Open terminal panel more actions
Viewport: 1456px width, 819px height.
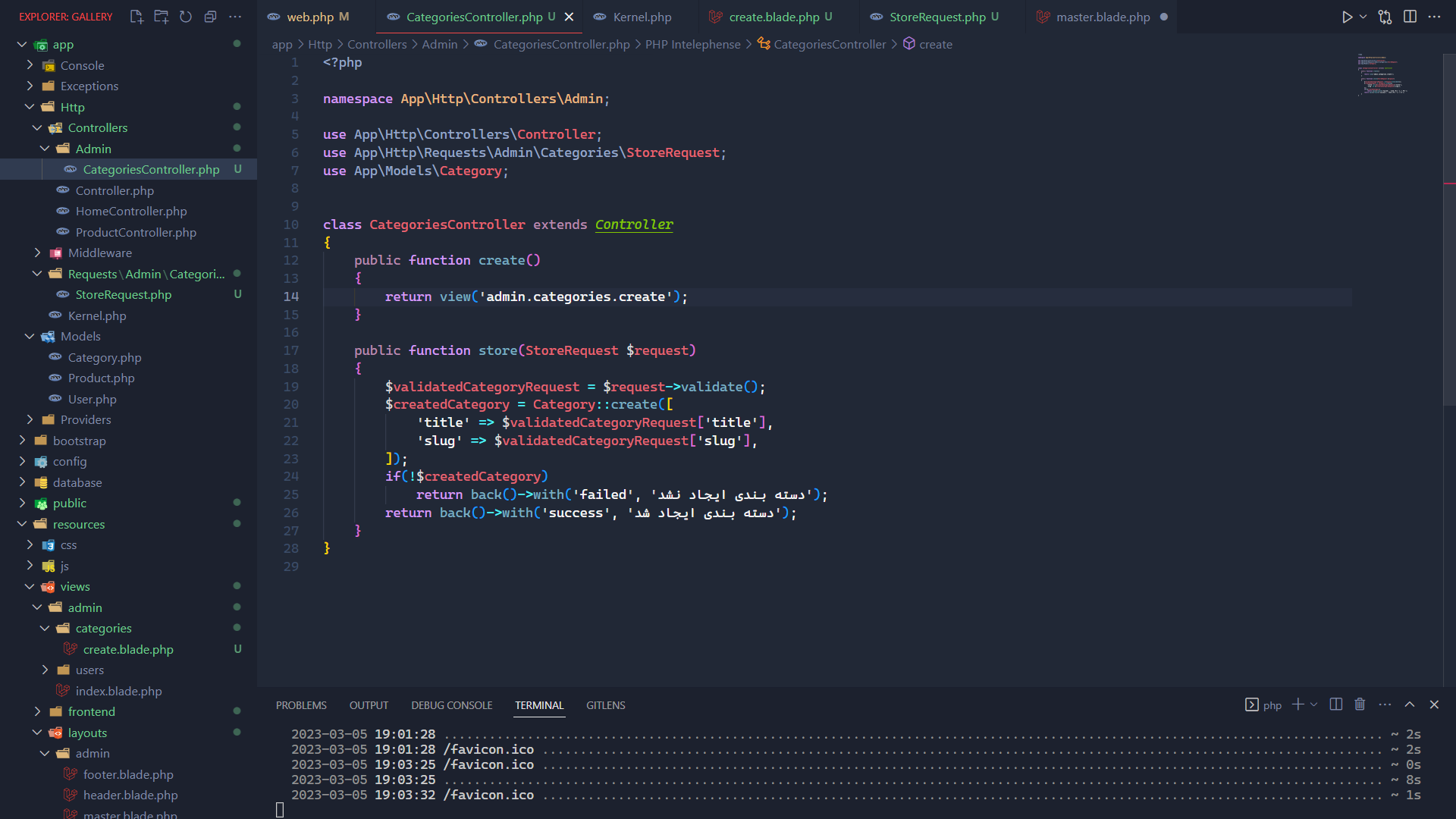[x=1385, y=704]
